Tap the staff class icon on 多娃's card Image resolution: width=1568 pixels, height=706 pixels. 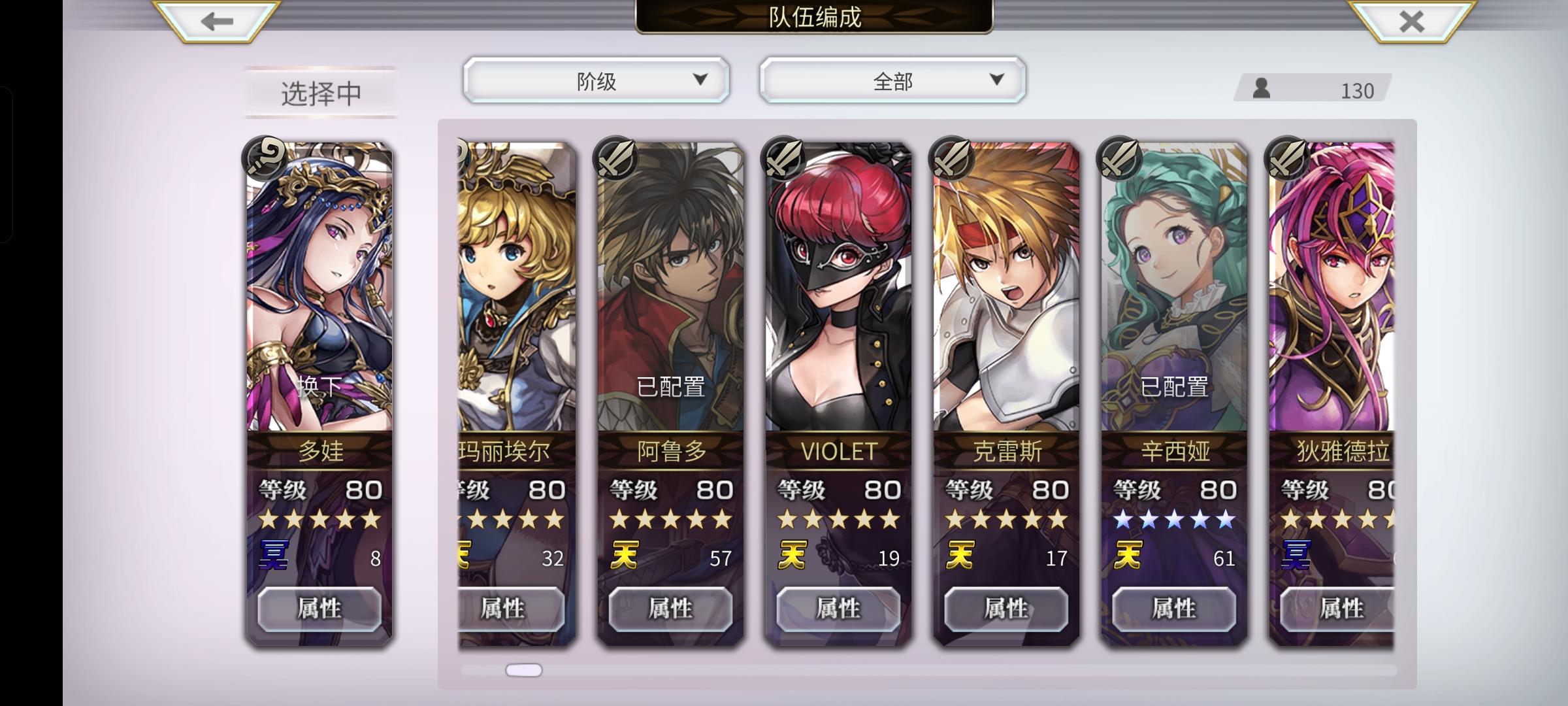(x=265, y=158)
